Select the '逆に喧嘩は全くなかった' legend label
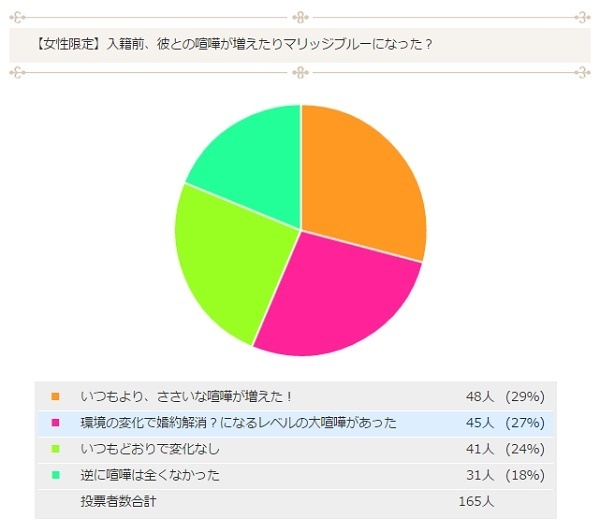Viewport: 600px width, 532px height. coord(150,474)
